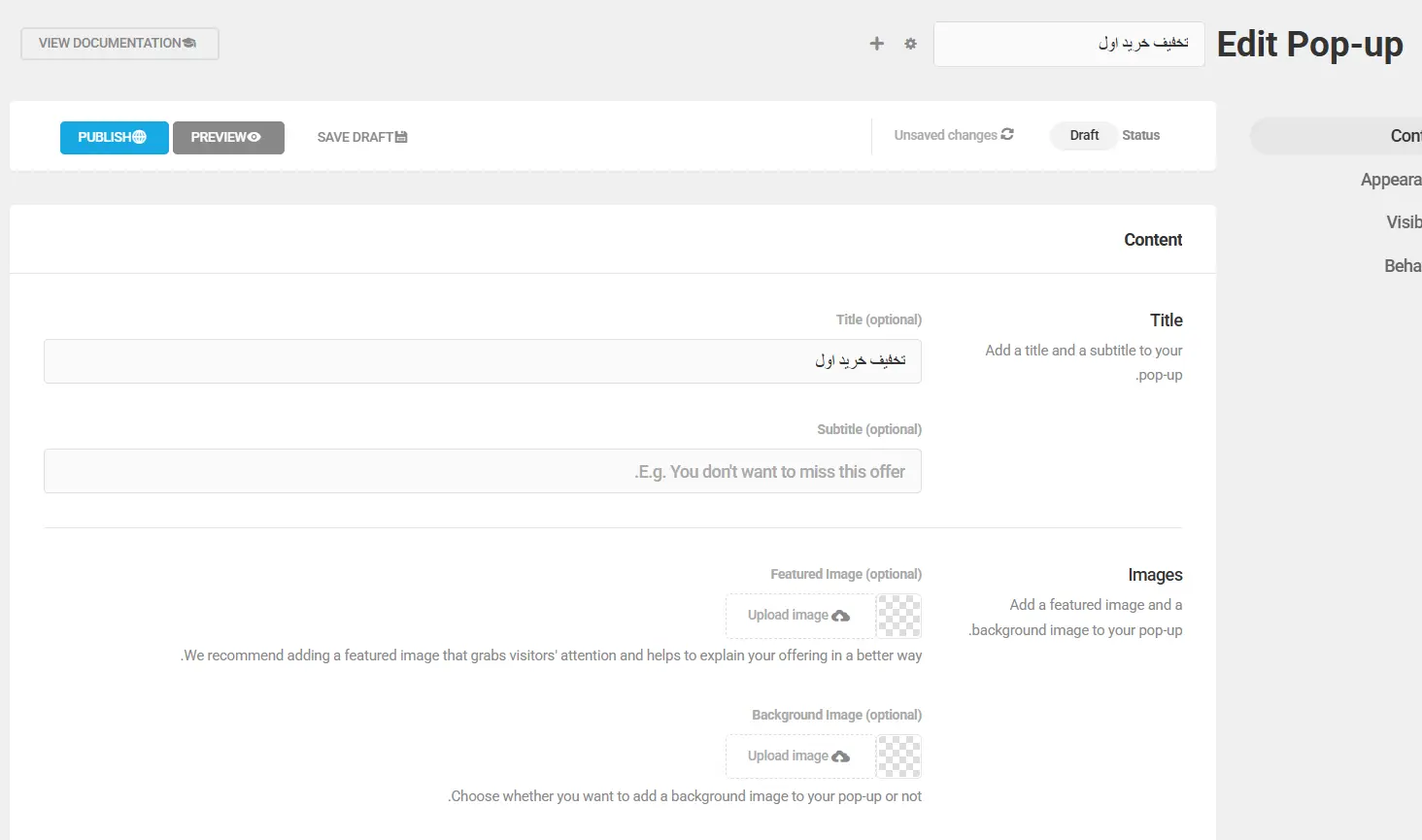Click the 'Edit Pop-up' page heading
1422x840 pixels.
coord(1309,46)
